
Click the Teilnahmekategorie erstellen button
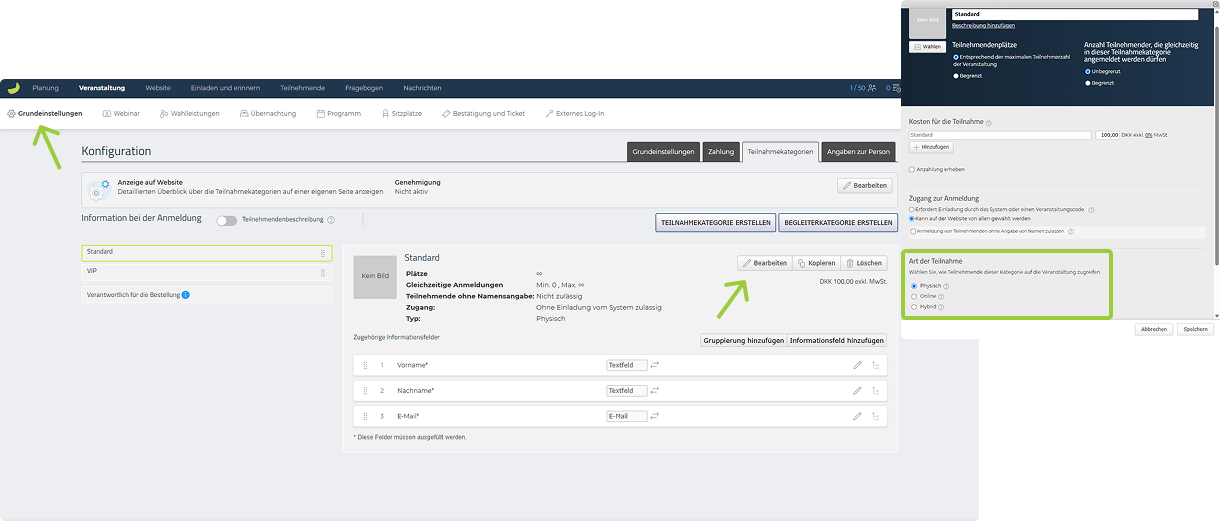(x=714, y=222)
